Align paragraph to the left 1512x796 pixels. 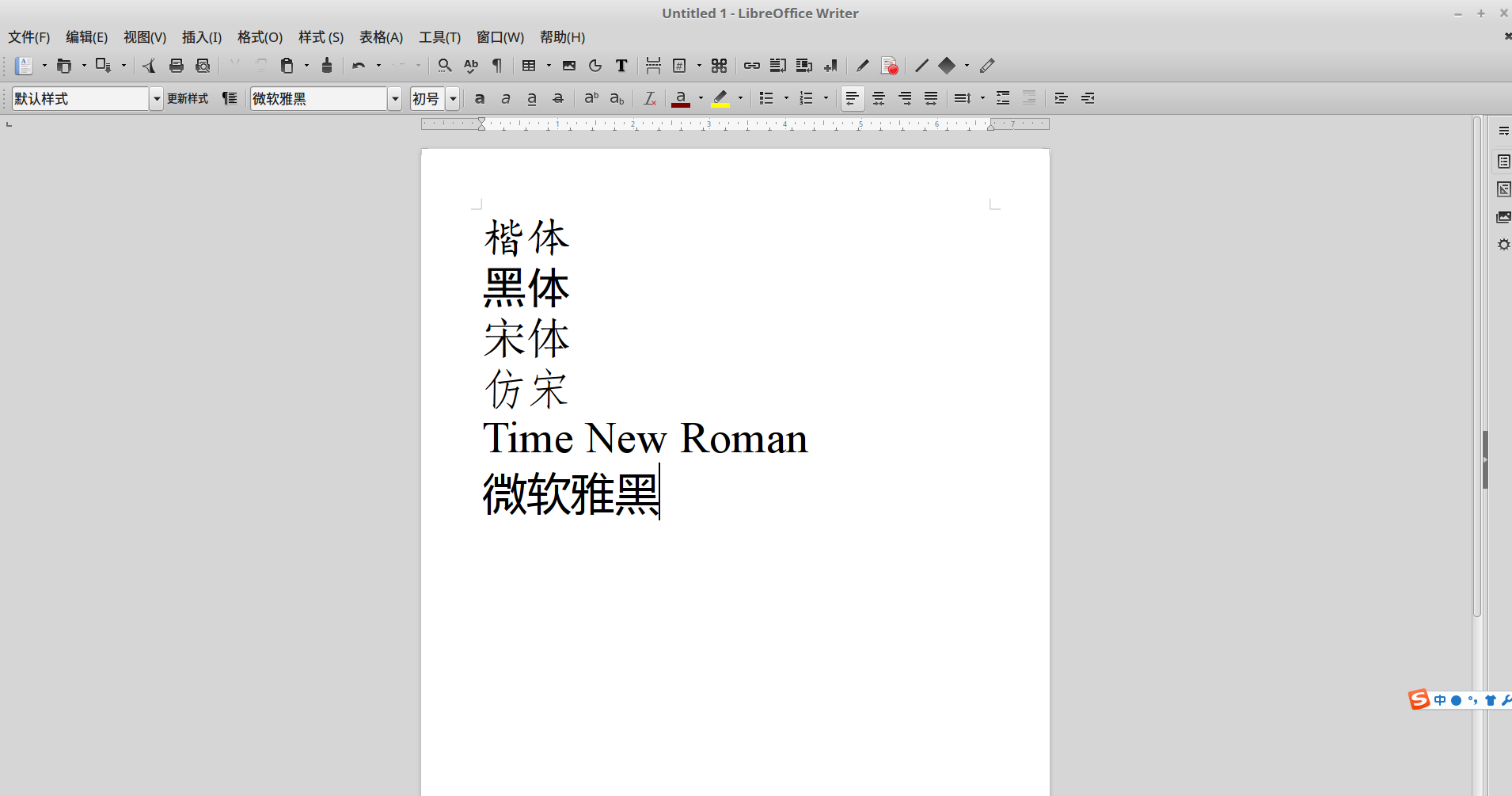click(853, 98)
